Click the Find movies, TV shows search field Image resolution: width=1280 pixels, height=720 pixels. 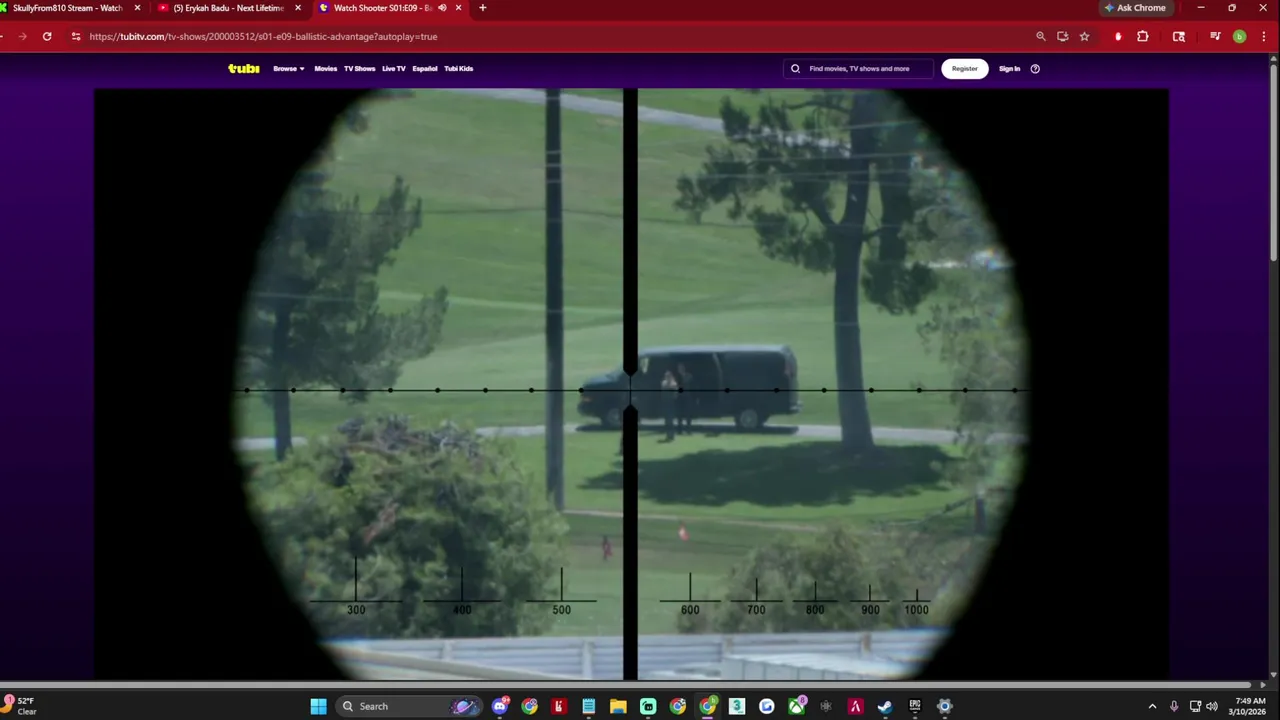859,69
